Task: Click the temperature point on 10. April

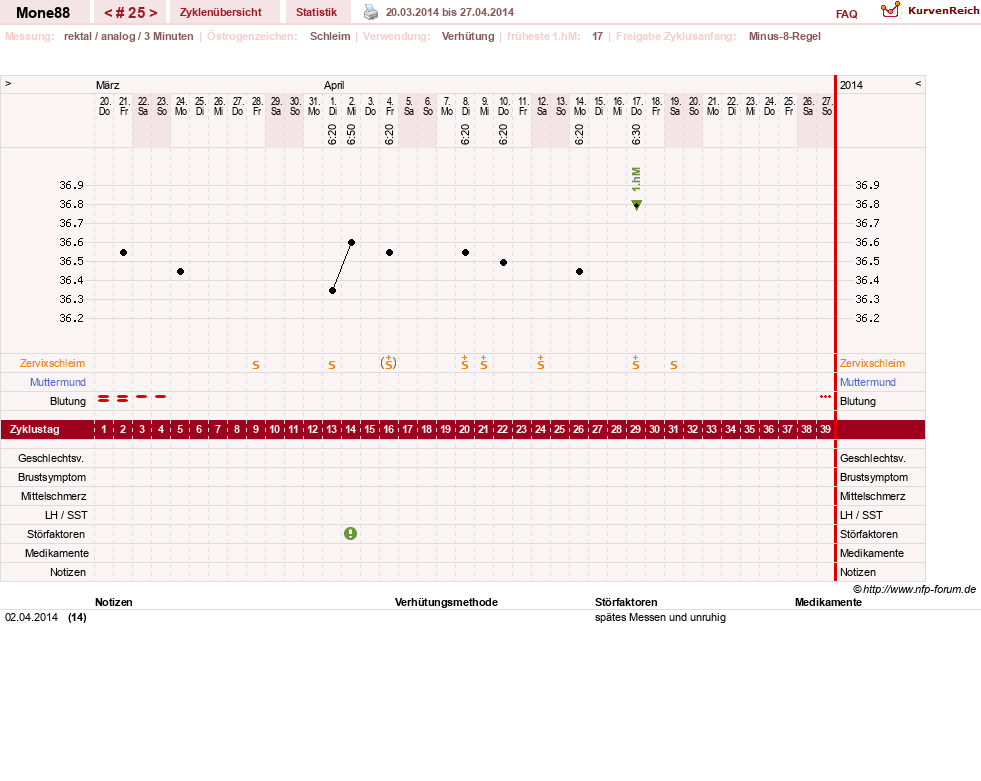Action: tap(504, 262)
